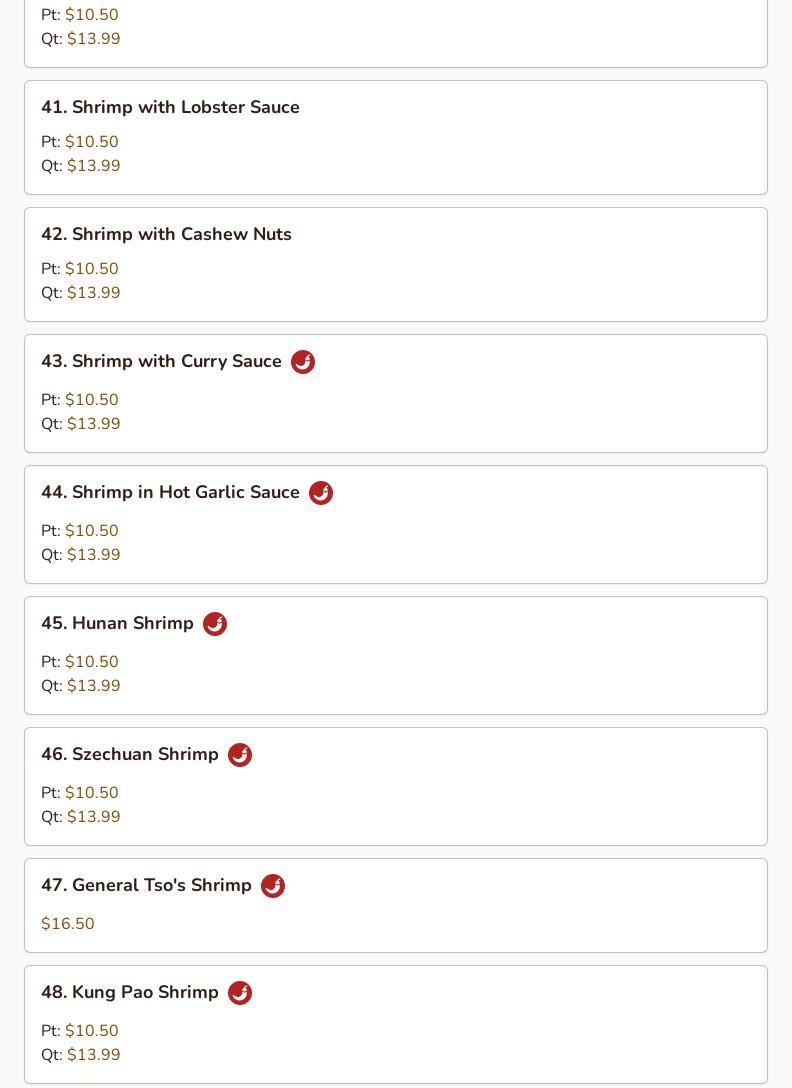This screenshot has height=1088, width=792.
Task: Click the chili pepper icon next to Hunan Shrimp
Action: coord(215,624)
